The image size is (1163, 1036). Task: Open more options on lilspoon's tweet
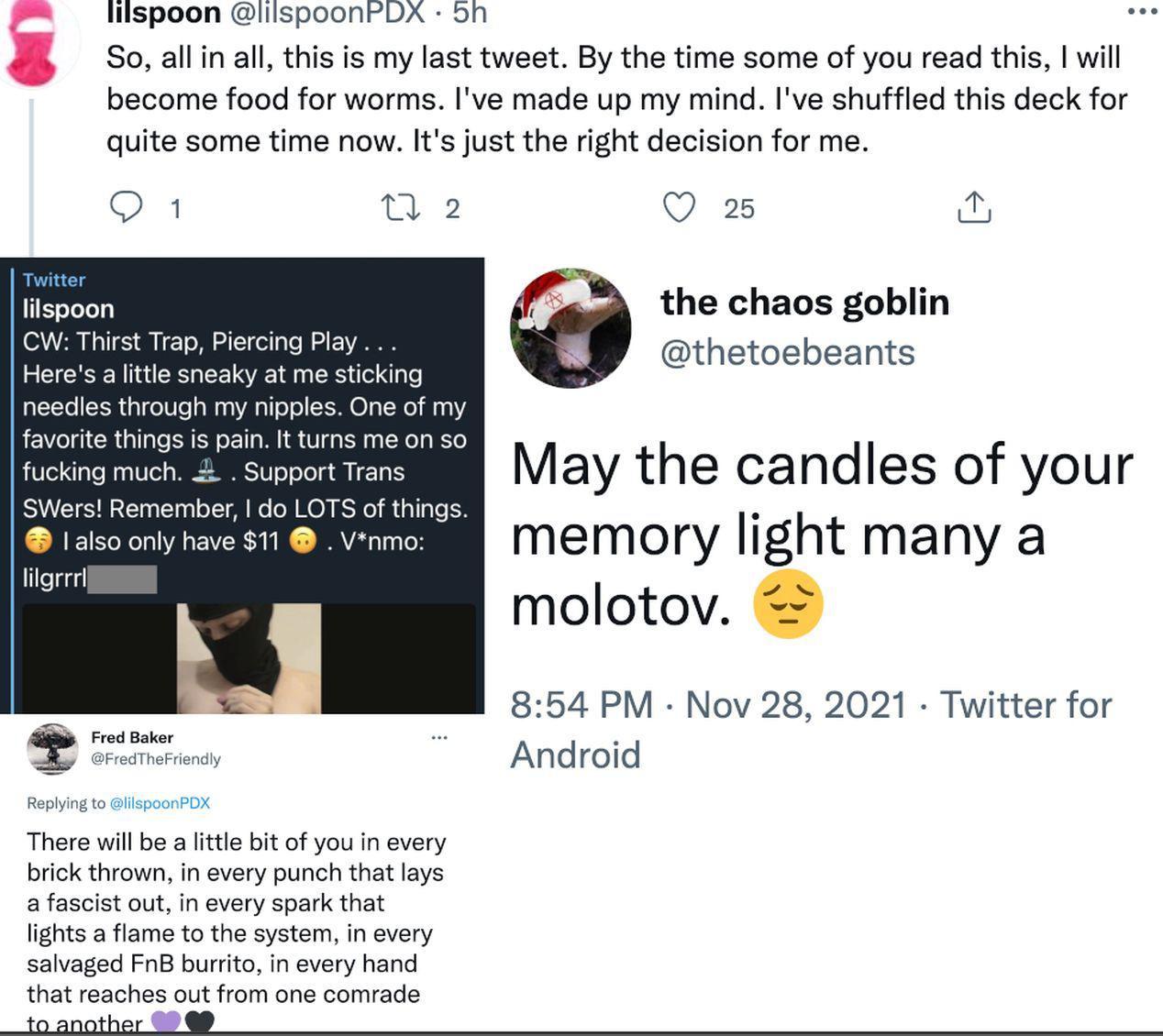pos(1142,12)
